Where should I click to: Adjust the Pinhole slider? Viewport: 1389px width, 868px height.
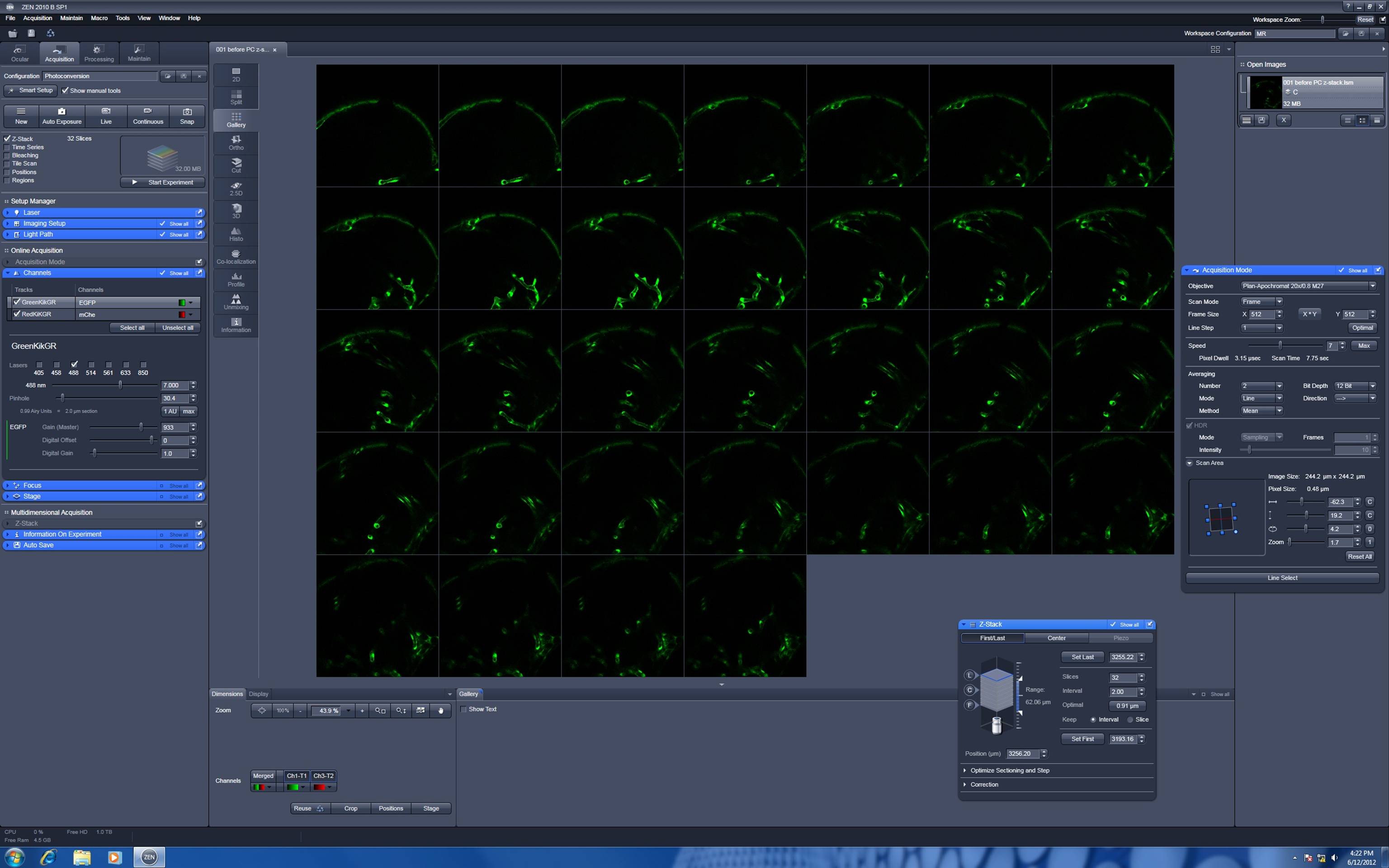62,398
